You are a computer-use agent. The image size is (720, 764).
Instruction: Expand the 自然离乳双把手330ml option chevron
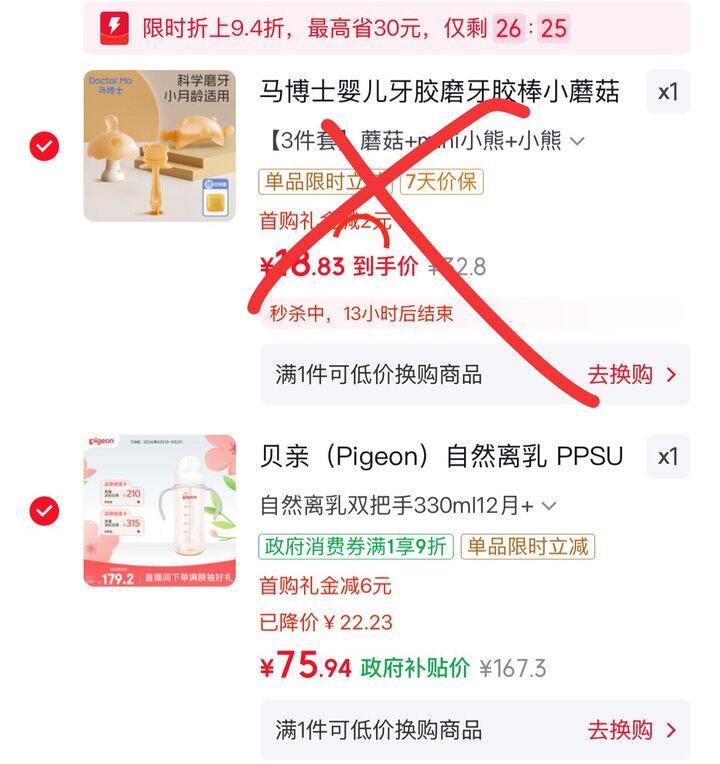tap(549, 506)
